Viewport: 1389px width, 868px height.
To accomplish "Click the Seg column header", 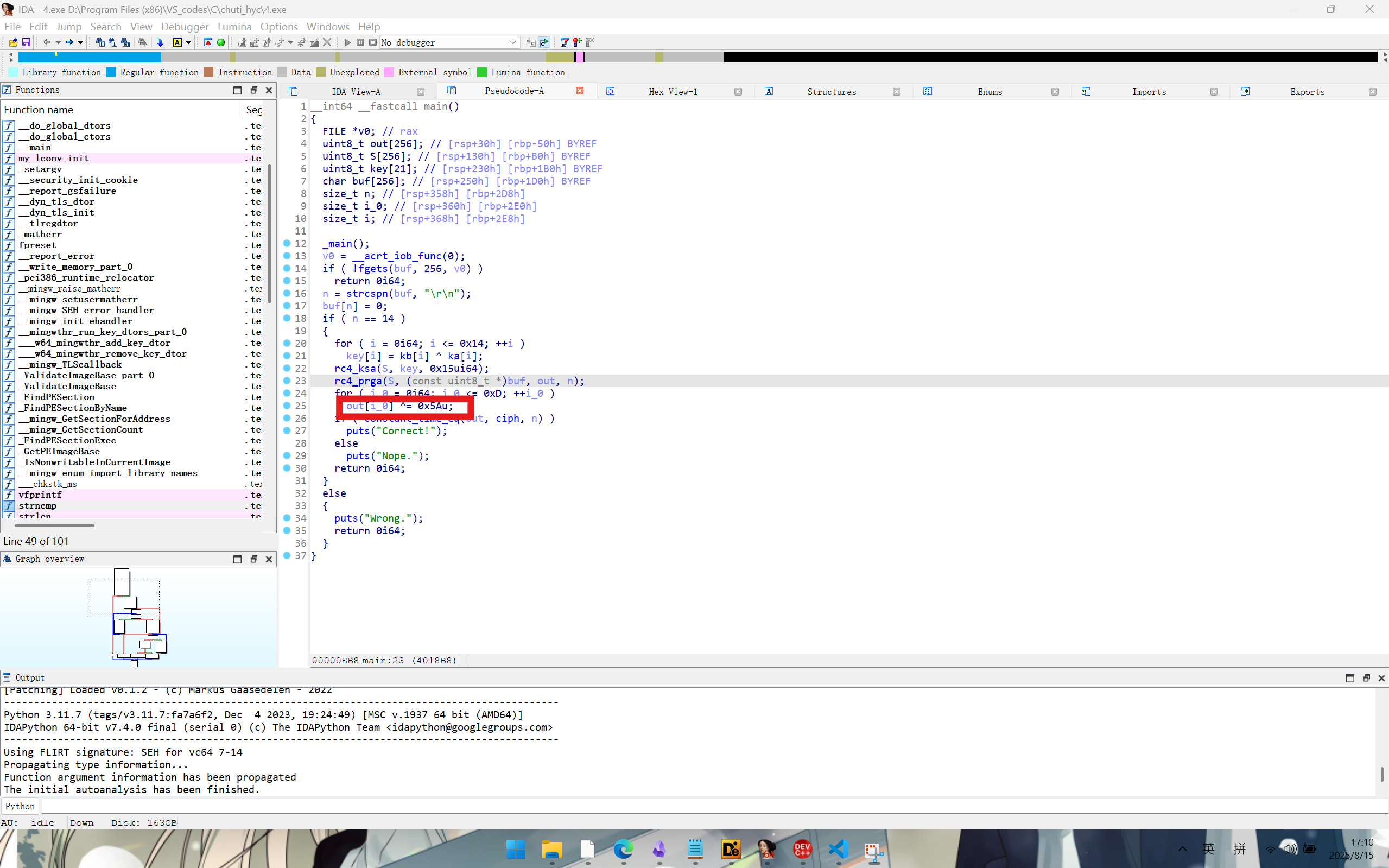I will [253, 110].
